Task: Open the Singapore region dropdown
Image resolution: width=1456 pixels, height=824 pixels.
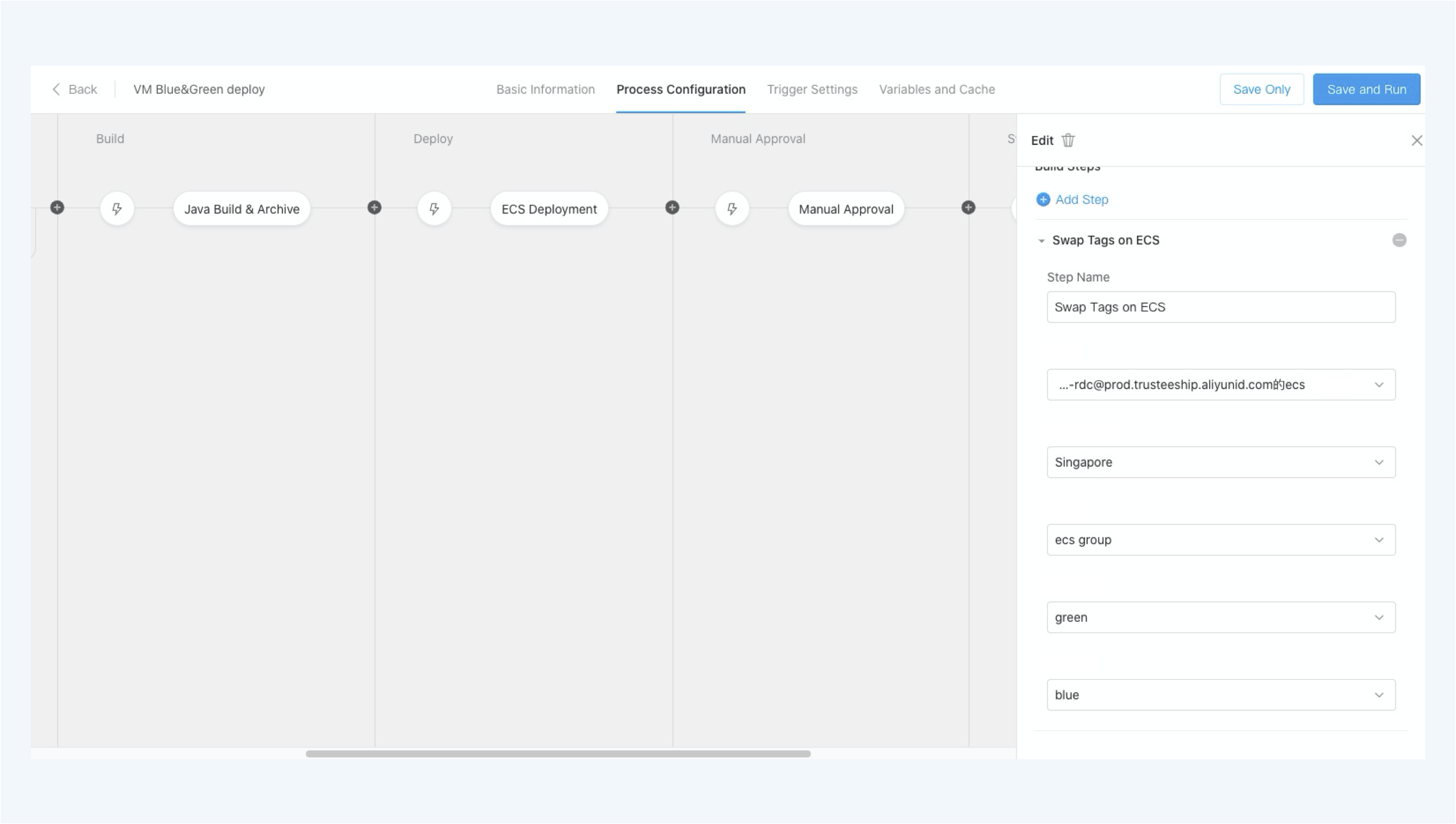Action: click(1221, 462)
